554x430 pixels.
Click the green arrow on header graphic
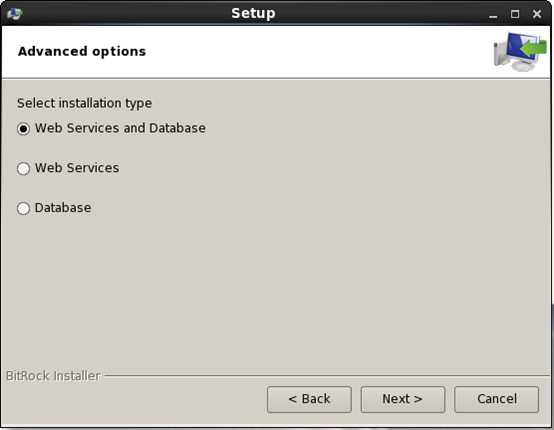click(534, 48)
